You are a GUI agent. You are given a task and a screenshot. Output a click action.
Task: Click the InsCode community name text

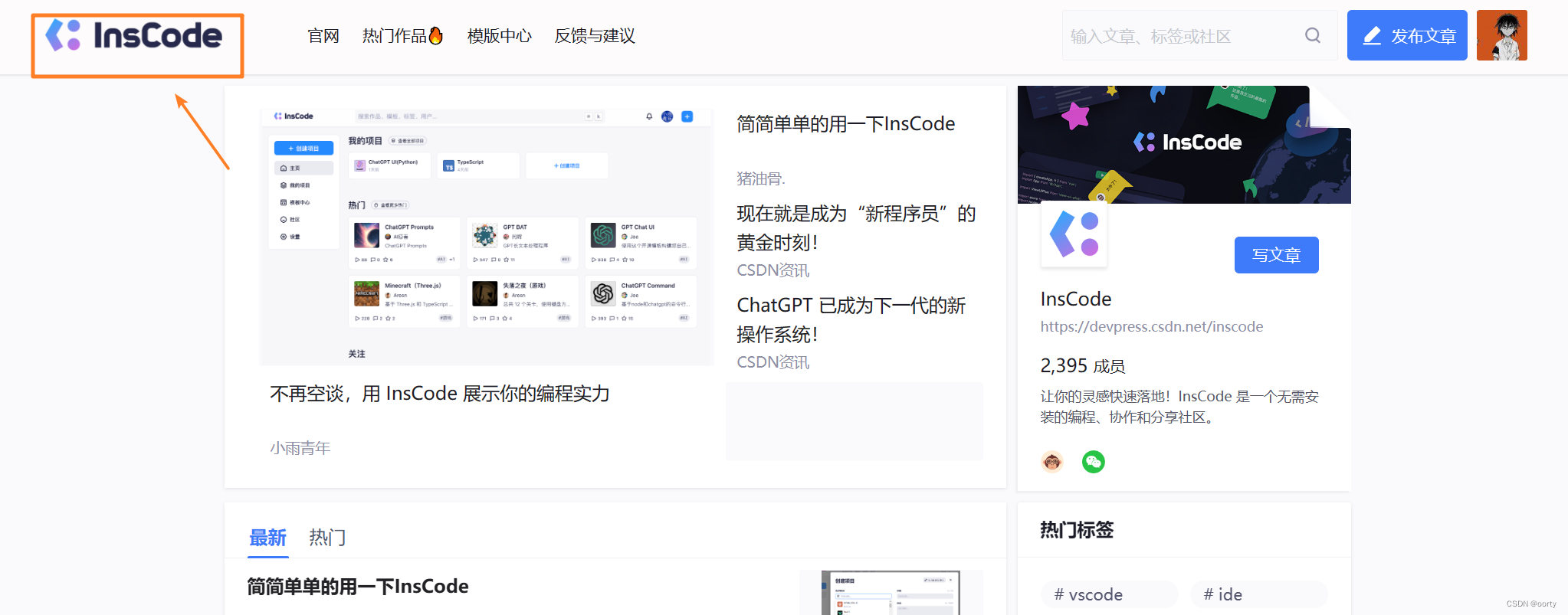tap(1076, 299)
